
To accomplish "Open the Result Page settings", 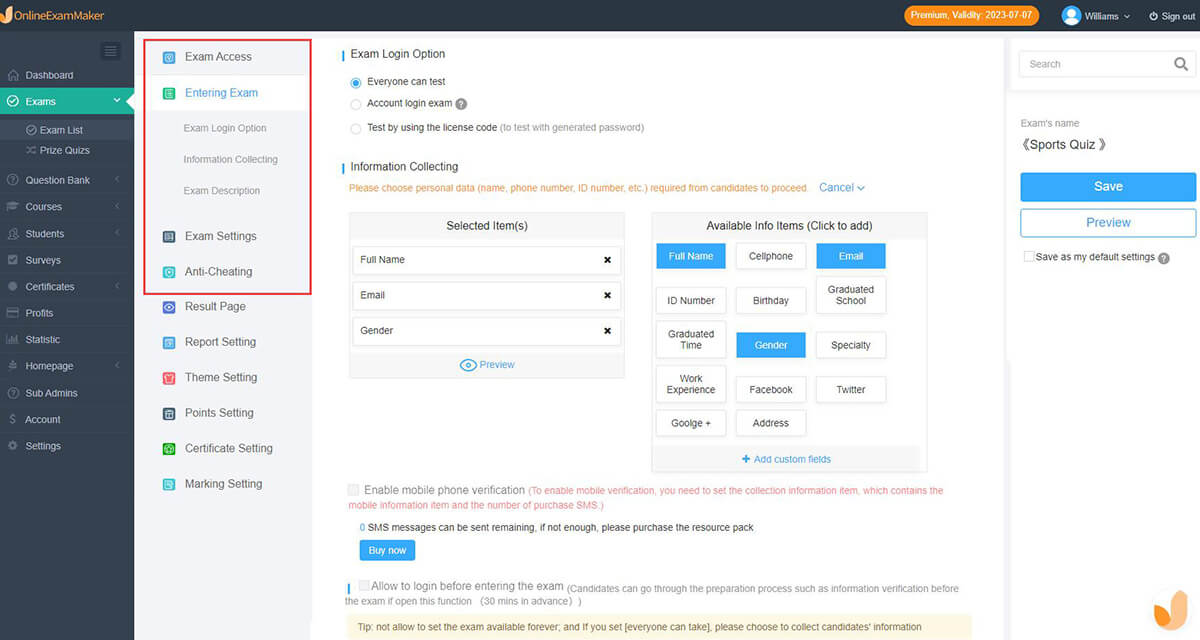I will click(x=218, y=306).
